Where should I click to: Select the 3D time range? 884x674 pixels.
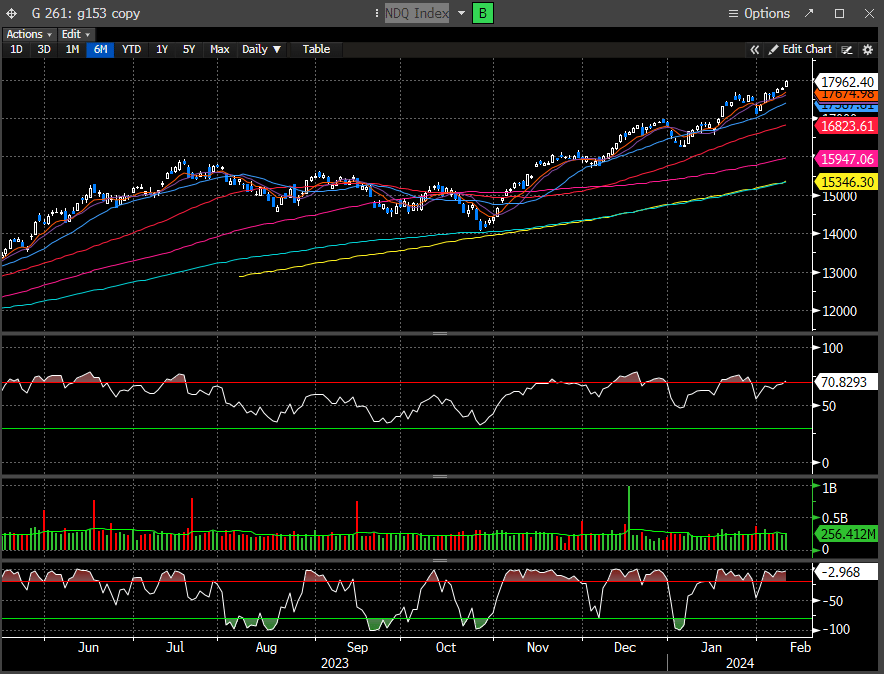[44, 50]
